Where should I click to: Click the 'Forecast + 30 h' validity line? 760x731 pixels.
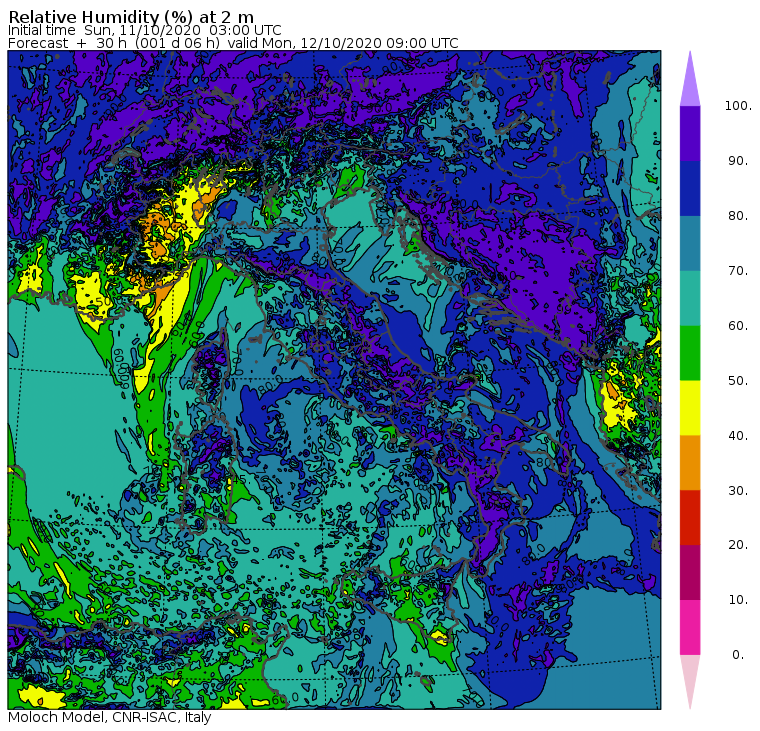[233, 43]
